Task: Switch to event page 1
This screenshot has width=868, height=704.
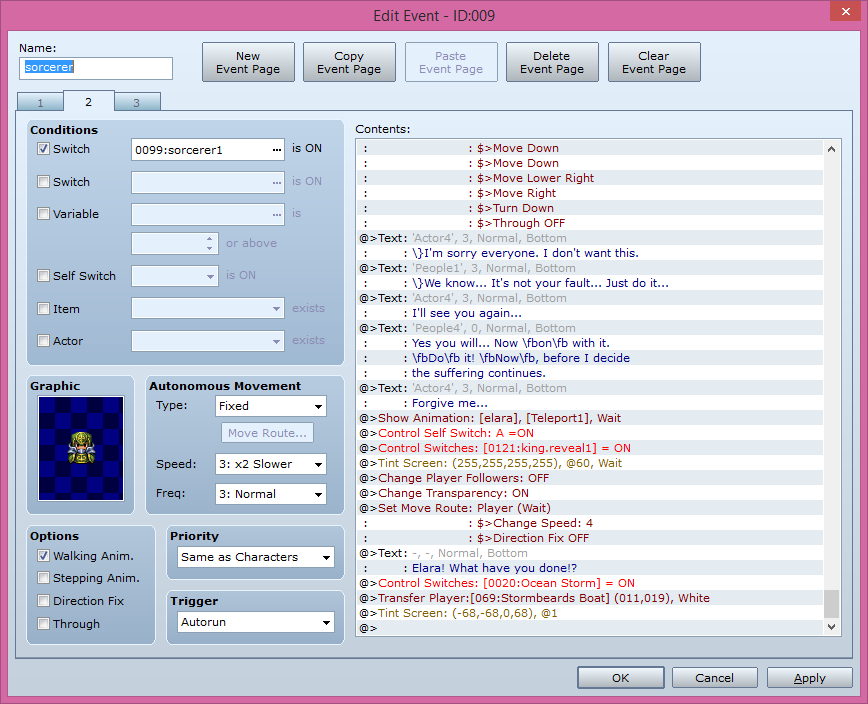Action: (x=39, y=101)
